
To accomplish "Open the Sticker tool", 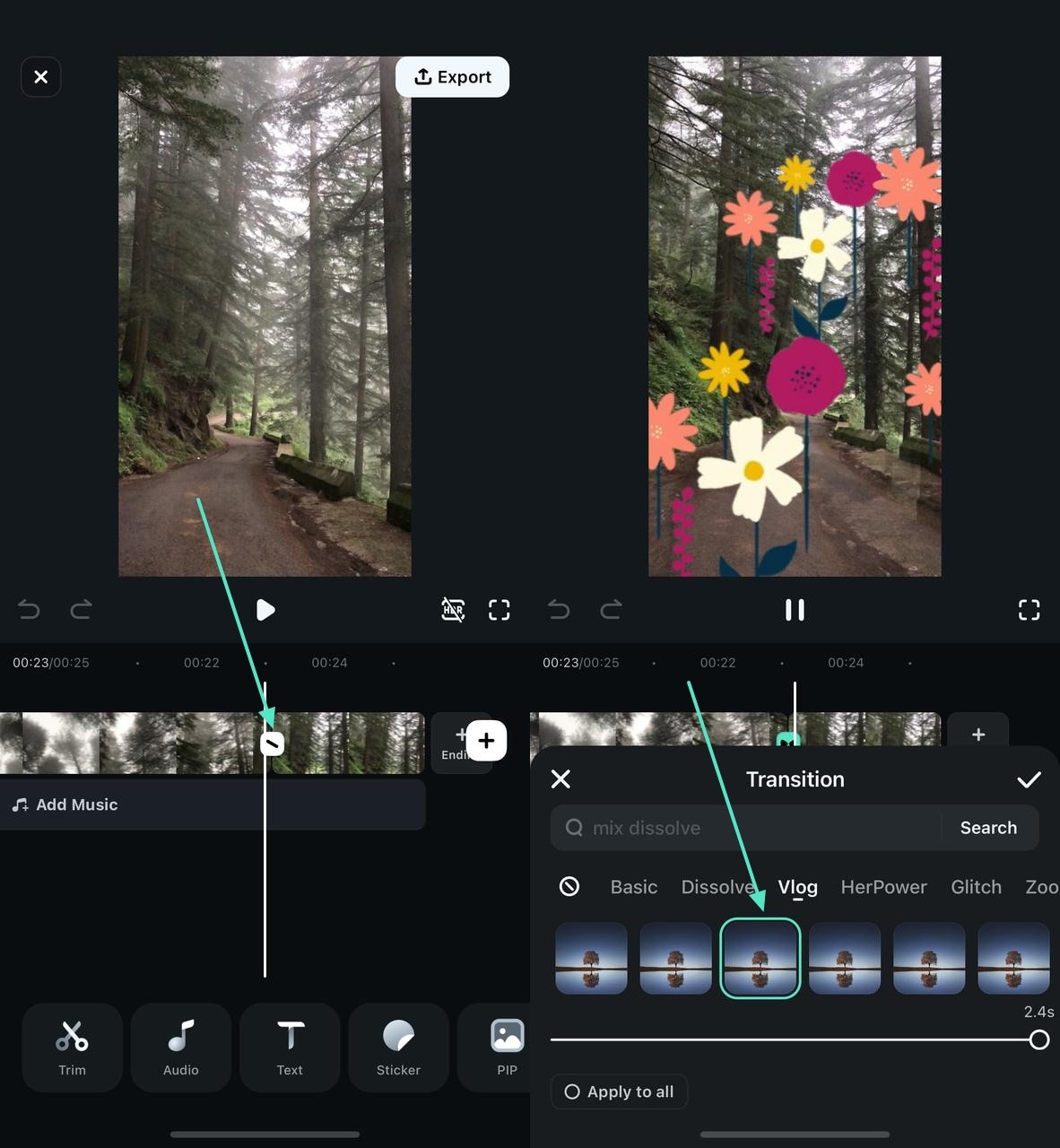I will pos(398,1048).
